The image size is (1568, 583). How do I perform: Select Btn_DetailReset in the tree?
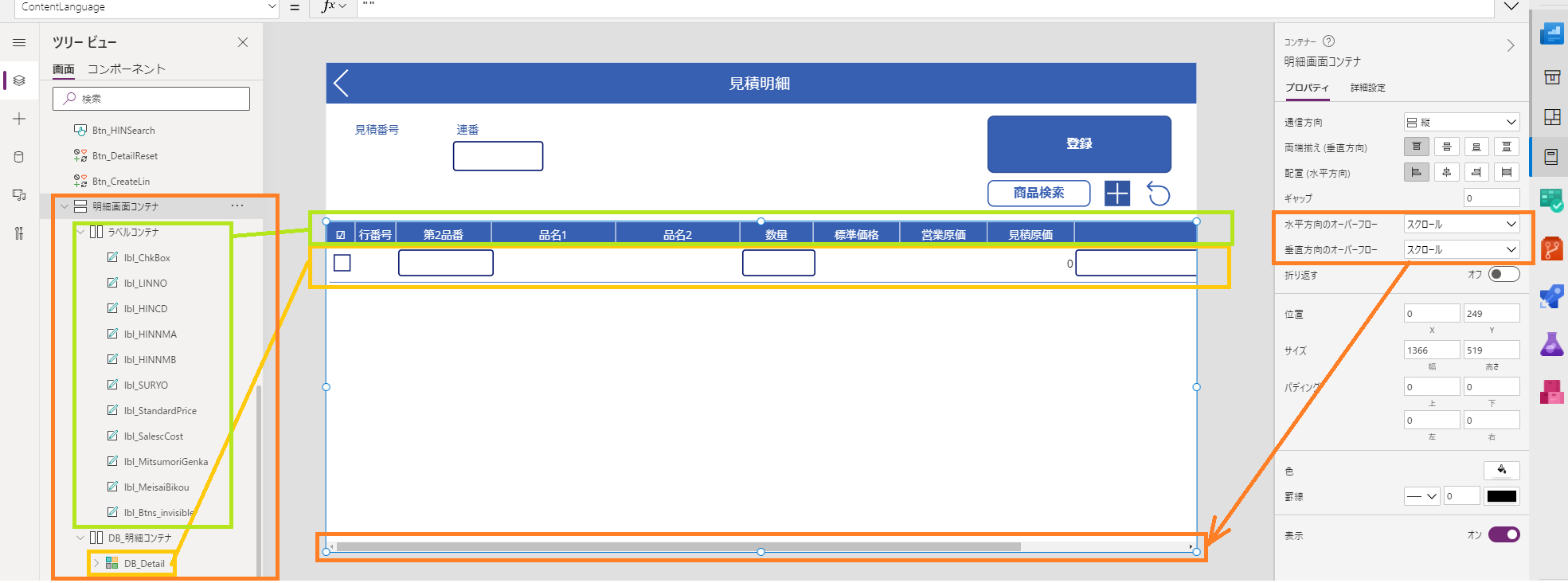point(125,155)
